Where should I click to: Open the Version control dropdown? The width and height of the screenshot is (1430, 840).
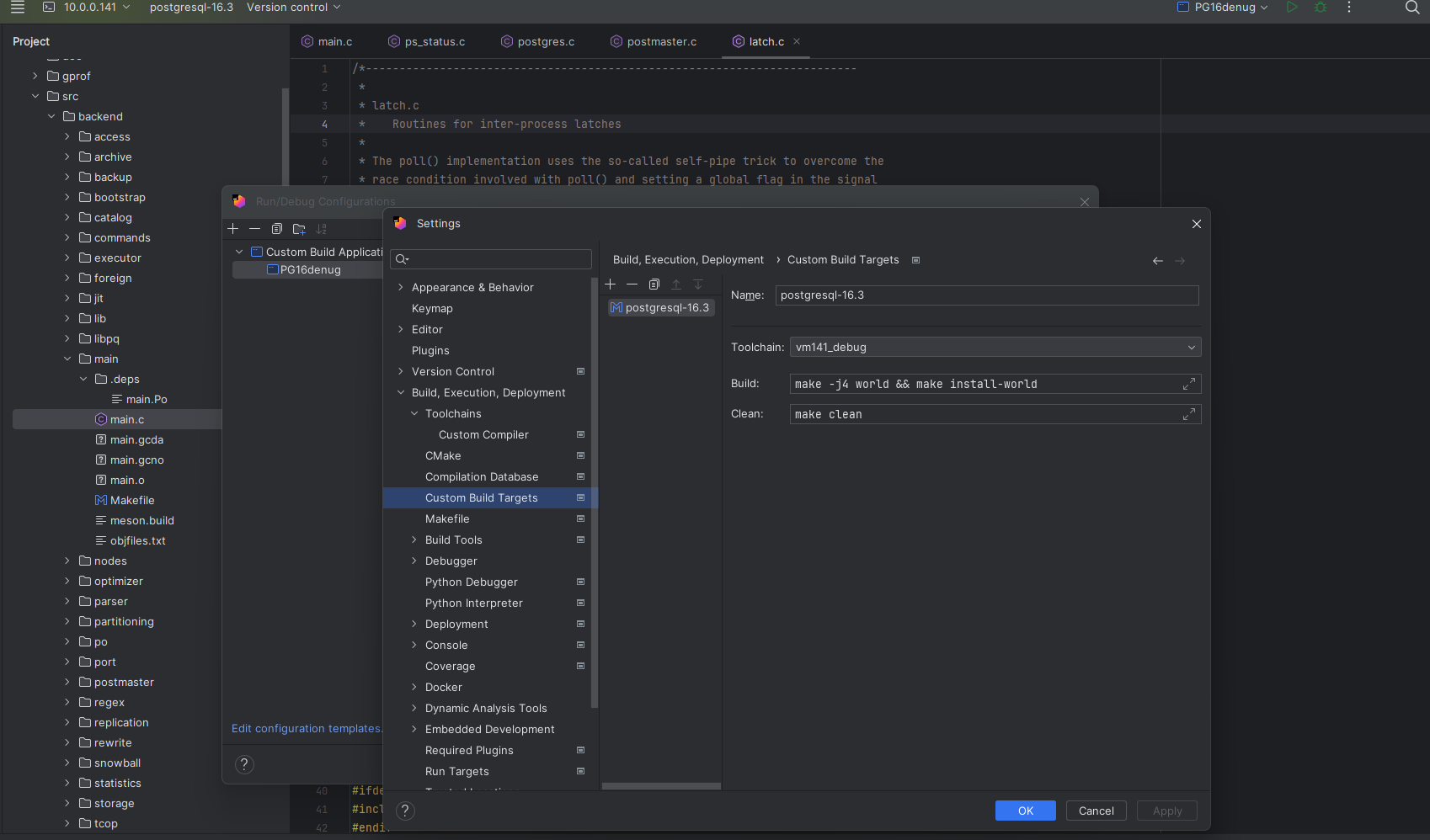(294, 7)
